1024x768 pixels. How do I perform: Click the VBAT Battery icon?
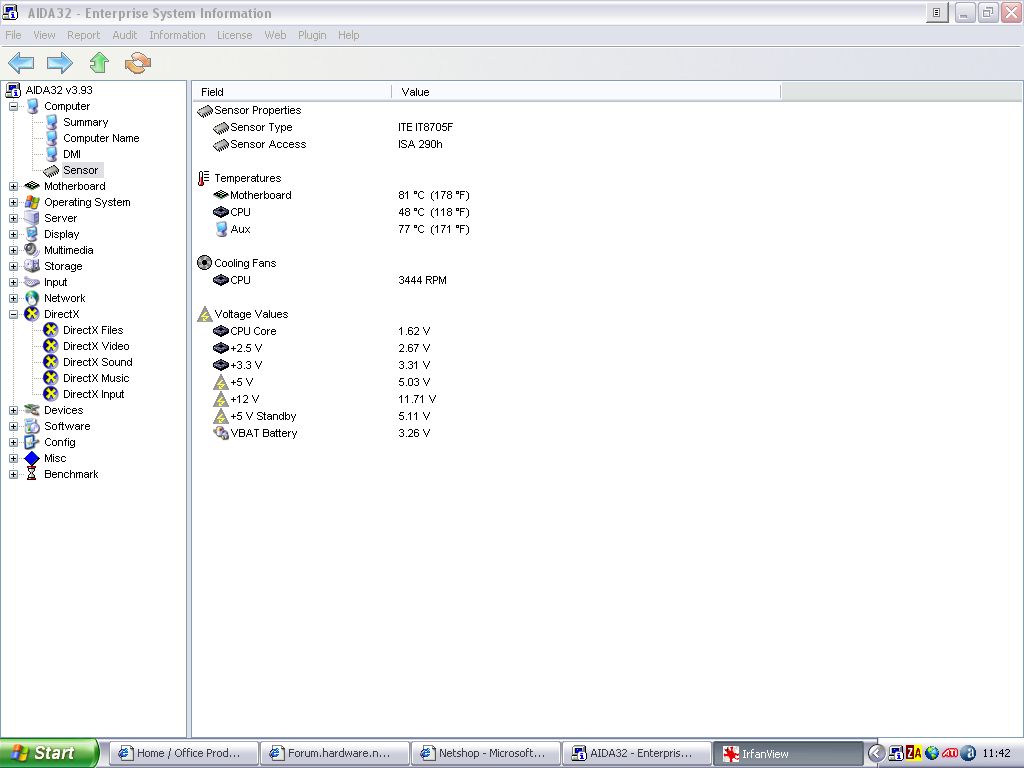coord(221,433)
